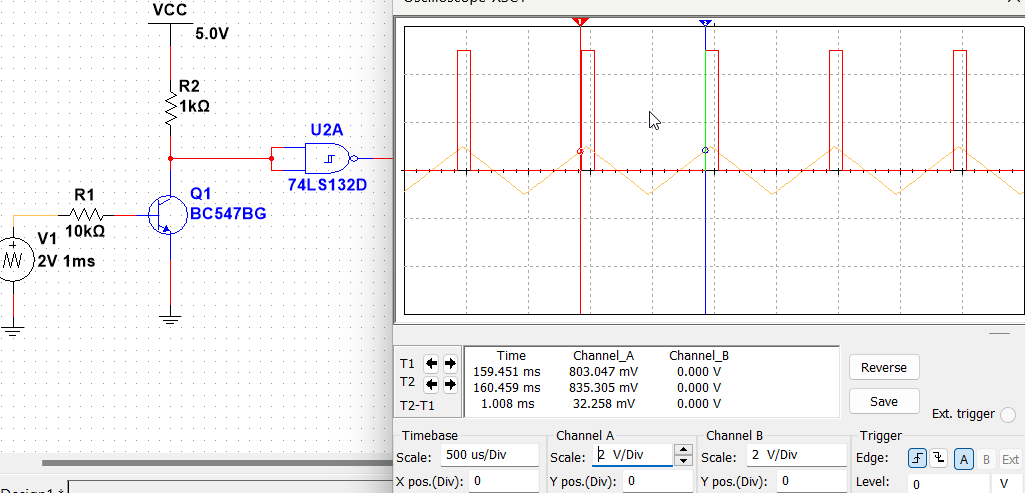Select rising edge trigger
The image size is (1025, 493).
coord(917,458)
